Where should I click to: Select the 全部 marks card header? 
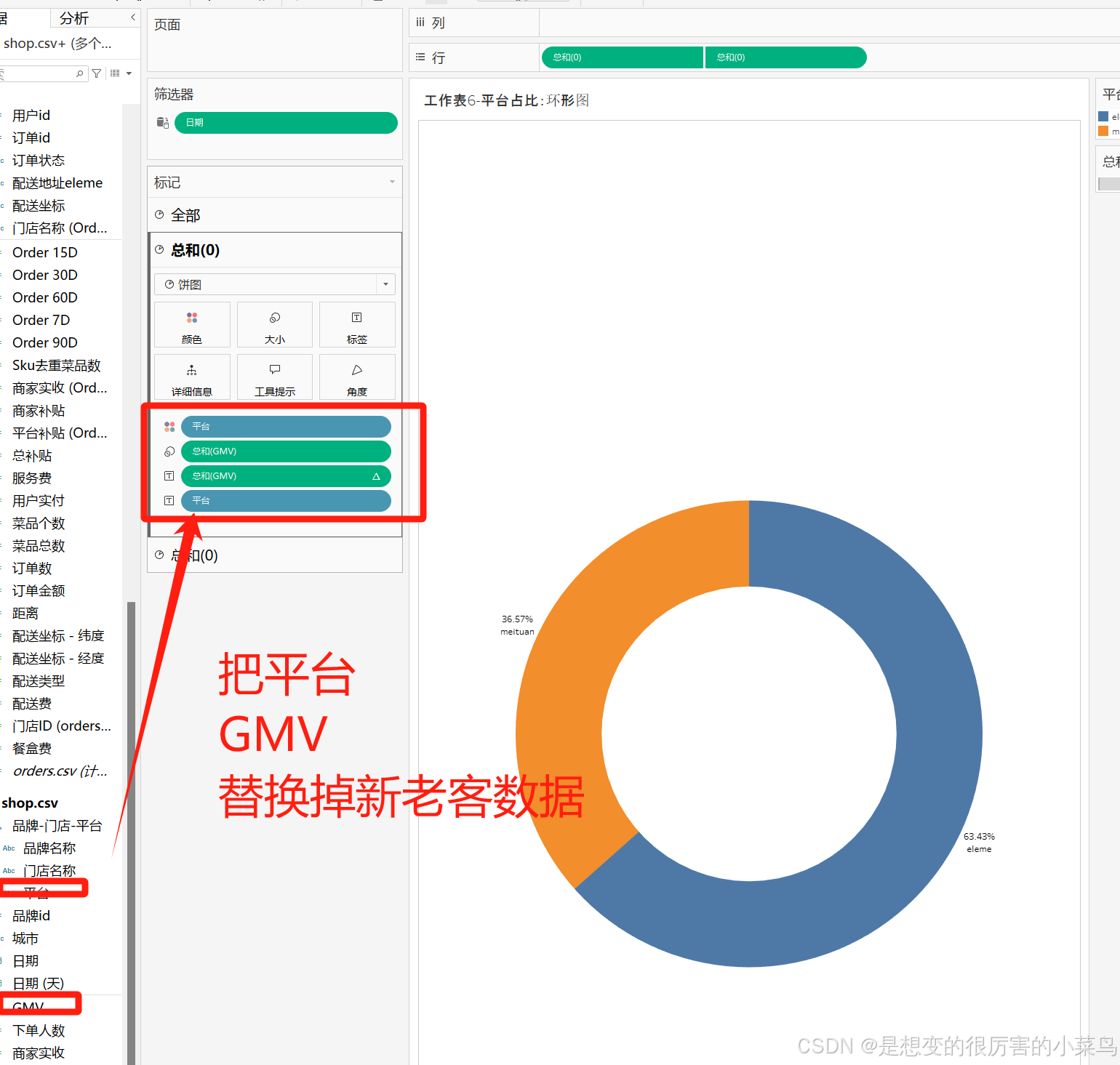275,215
